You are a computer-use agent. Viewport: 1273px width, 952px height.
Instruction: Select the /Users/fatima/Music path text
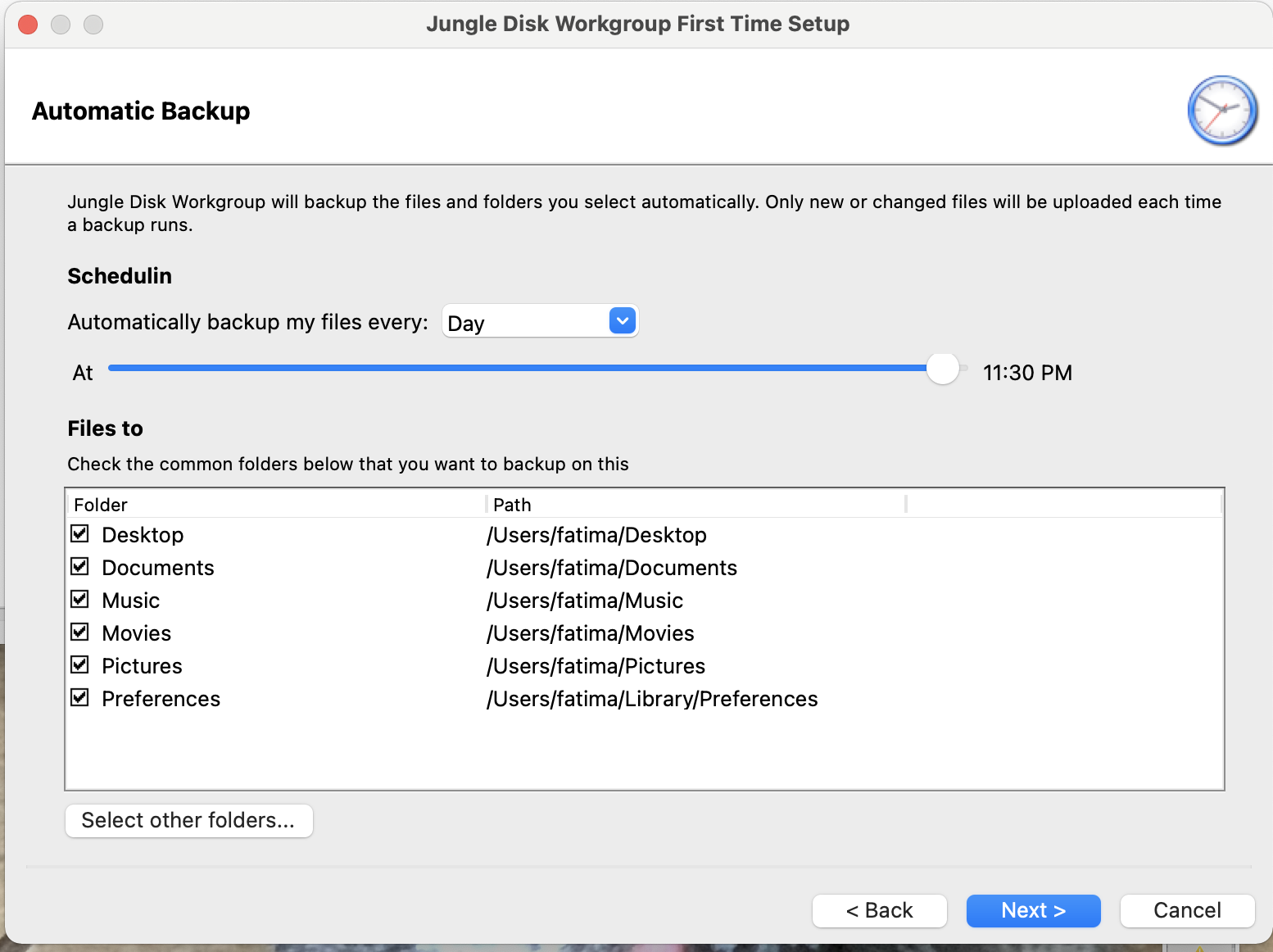pos(585,601)
